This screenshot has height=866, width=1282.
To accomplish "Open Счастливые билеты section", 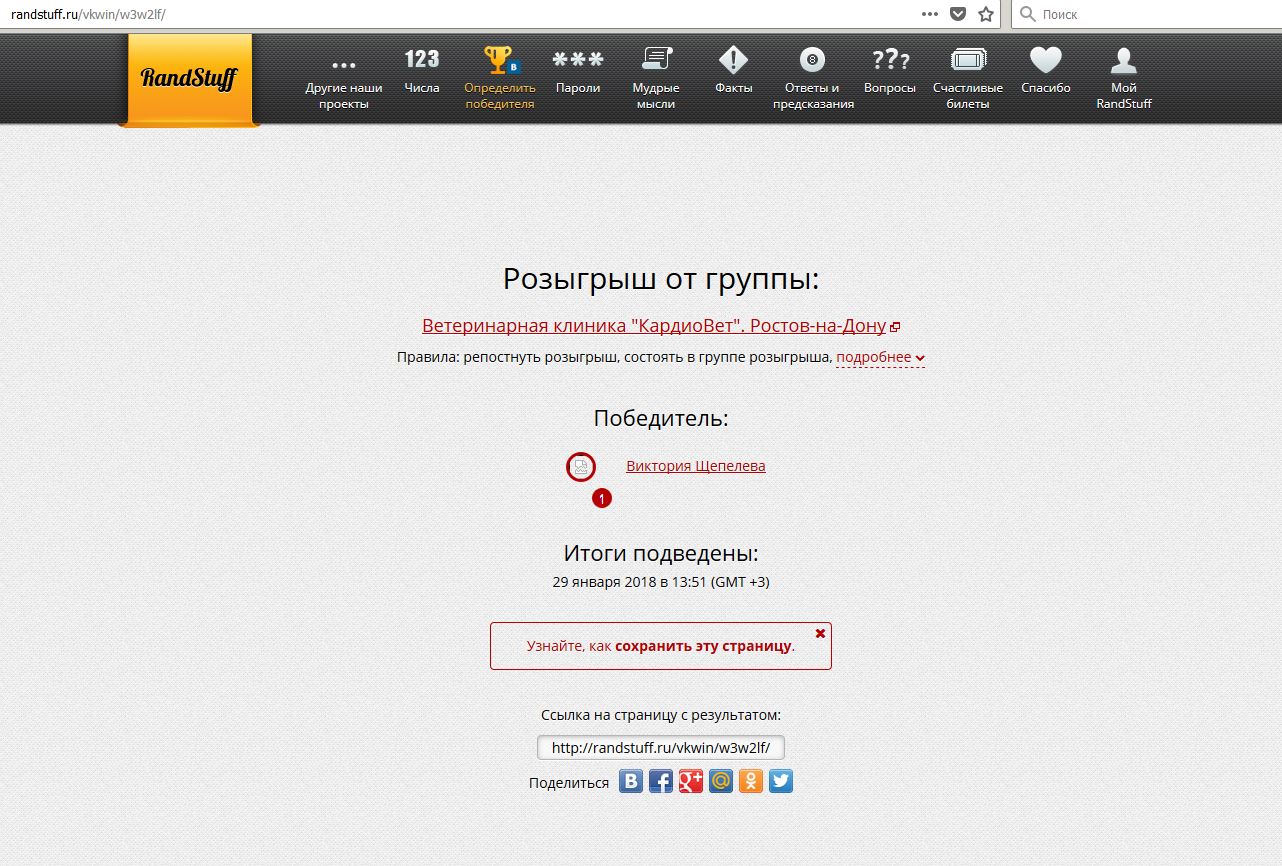I will (968, 80).
